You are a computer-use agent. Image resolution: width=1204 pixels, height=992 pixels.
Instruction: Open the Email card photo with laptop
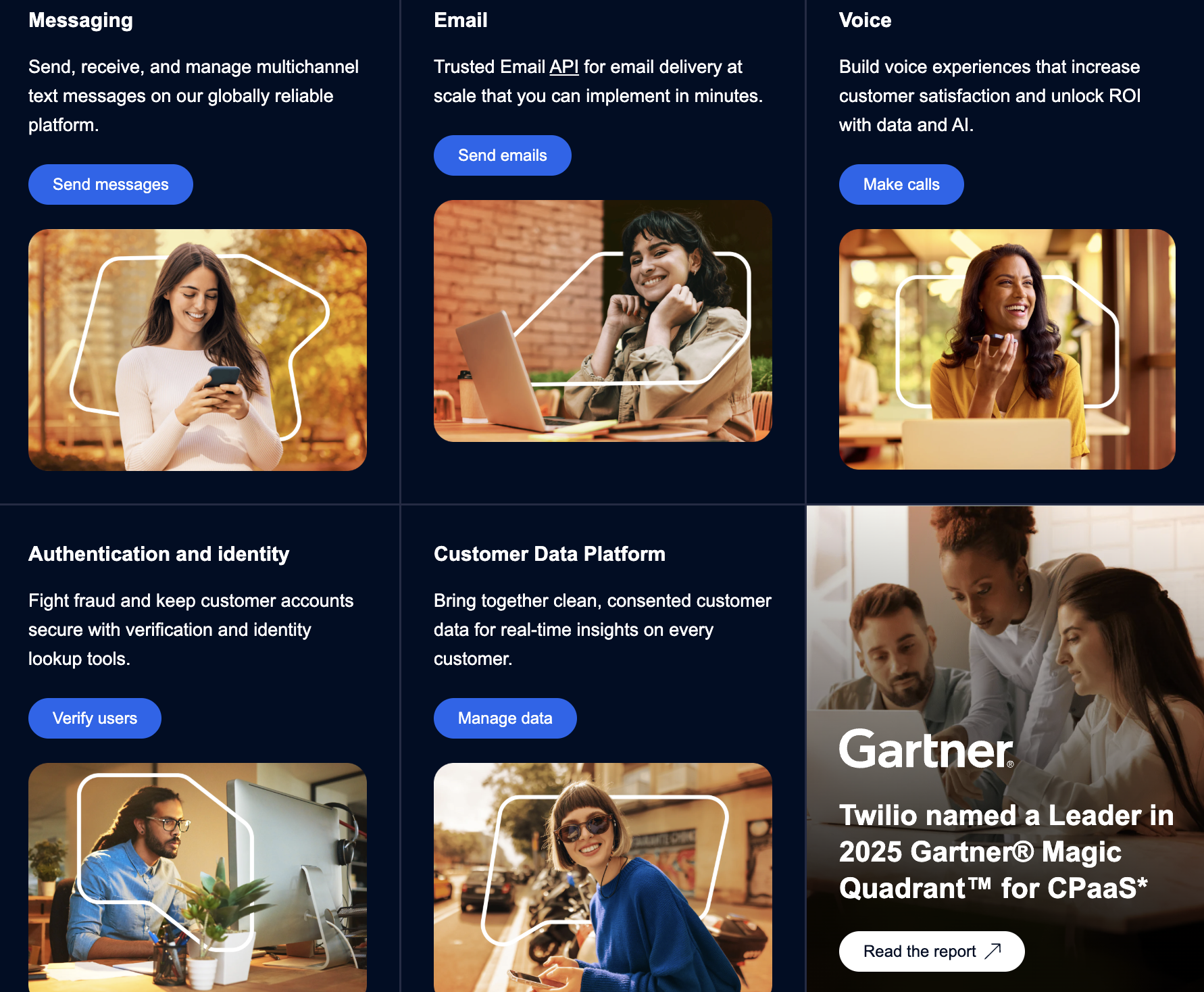click(603, 321)
